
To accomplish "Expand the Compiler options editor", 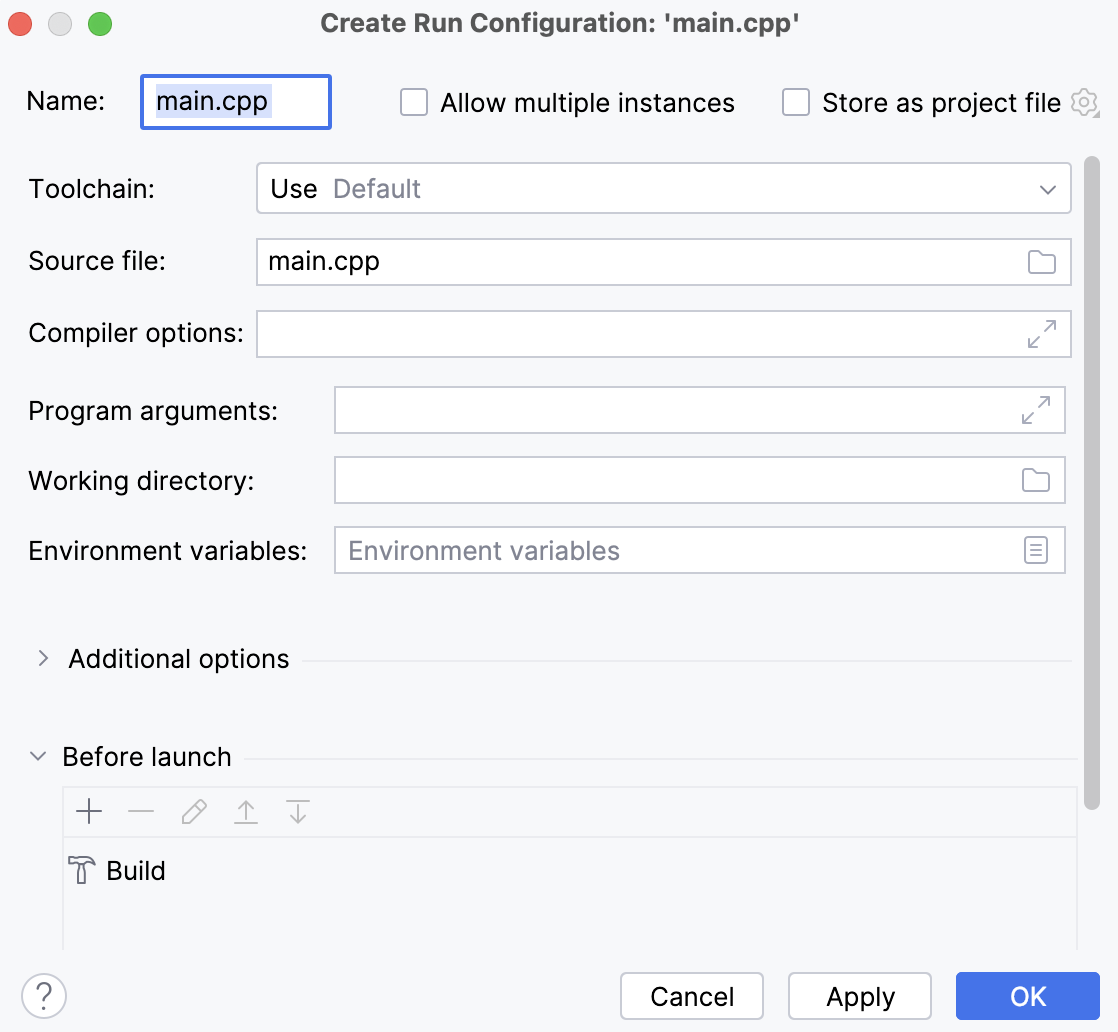I will [1041, 334].
